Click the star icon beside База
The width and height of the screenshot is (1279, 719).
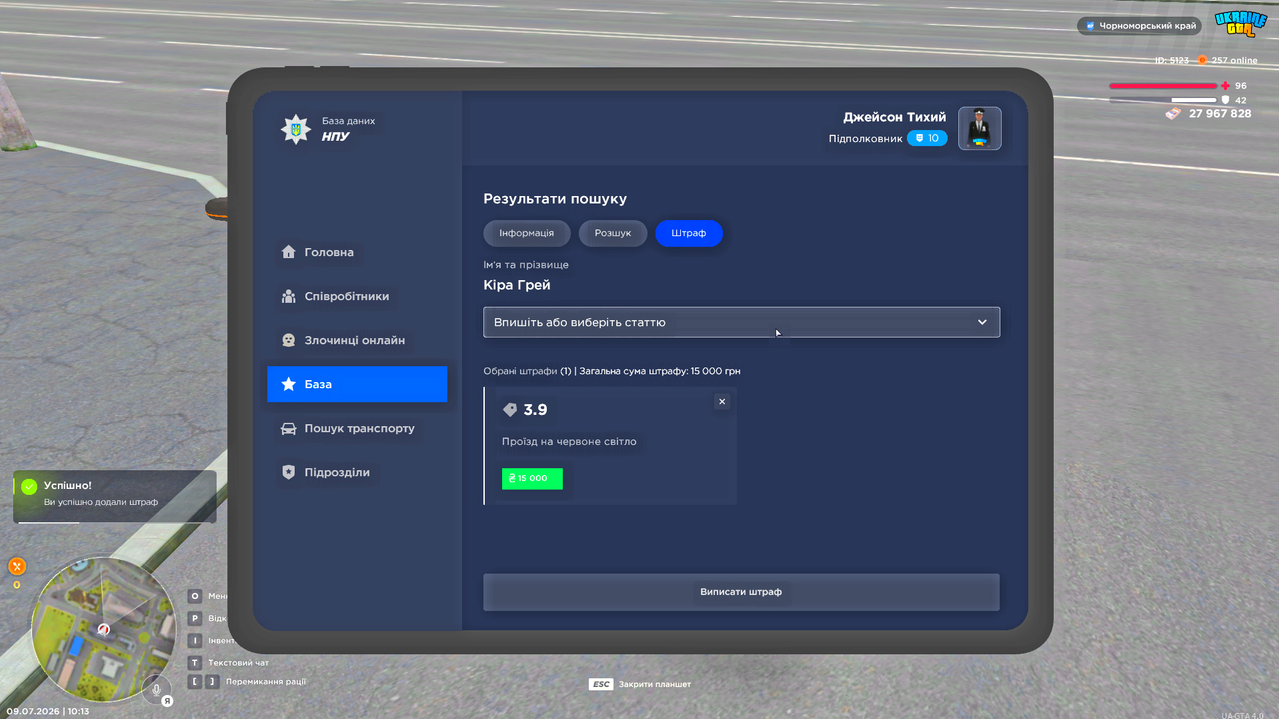pos(289,384)
